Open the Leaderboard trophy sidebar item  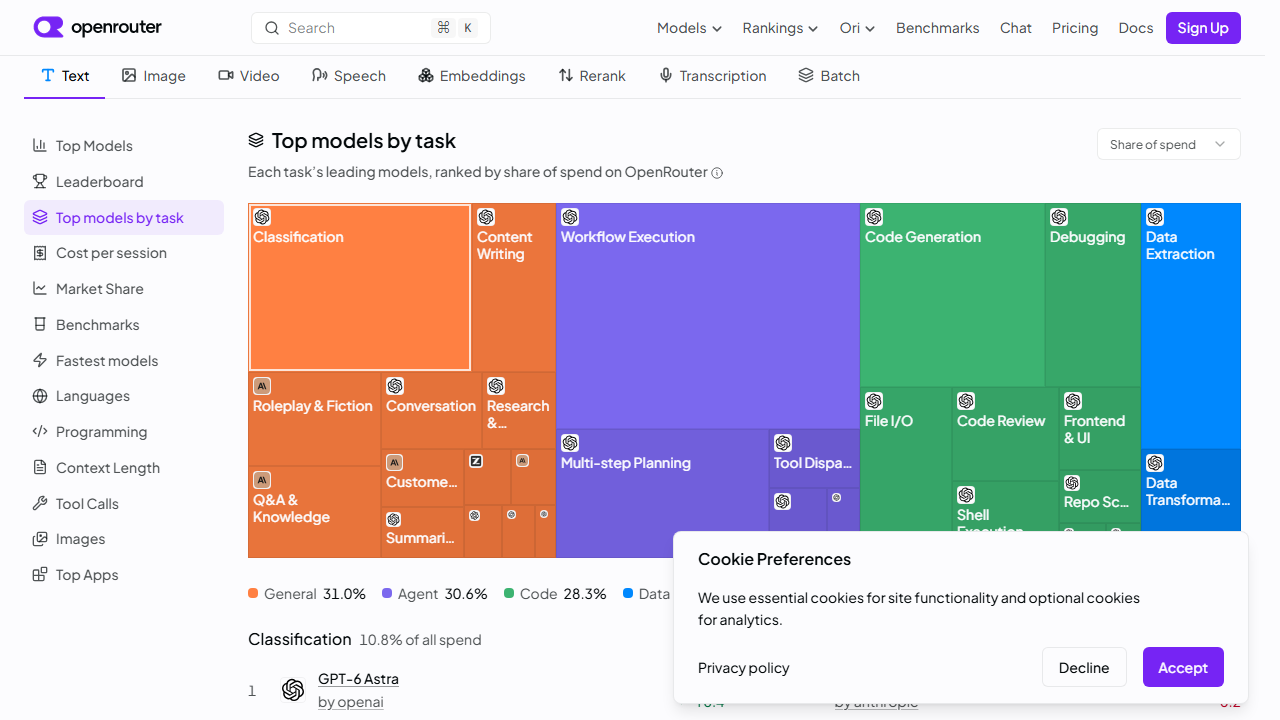pos(40,181)
